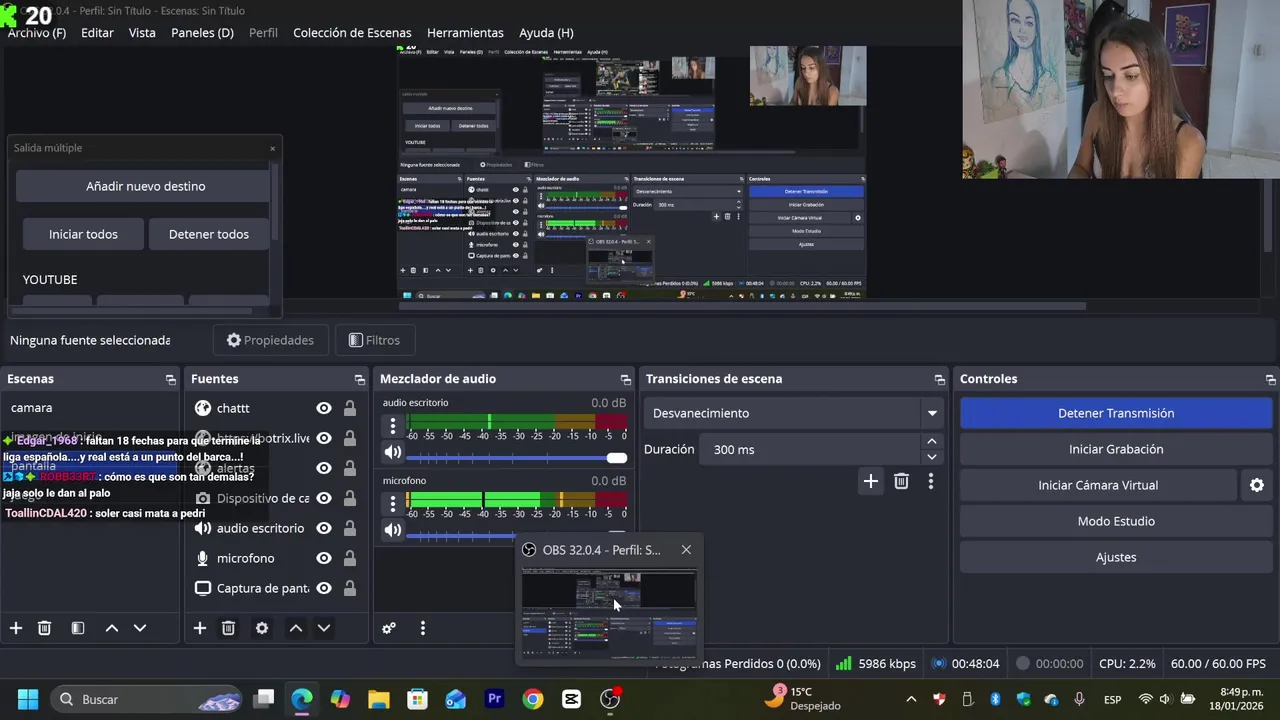1280x720 pixels.
Task: Adjust audio escritorio volume slider
Action: (x=517, y=458)
